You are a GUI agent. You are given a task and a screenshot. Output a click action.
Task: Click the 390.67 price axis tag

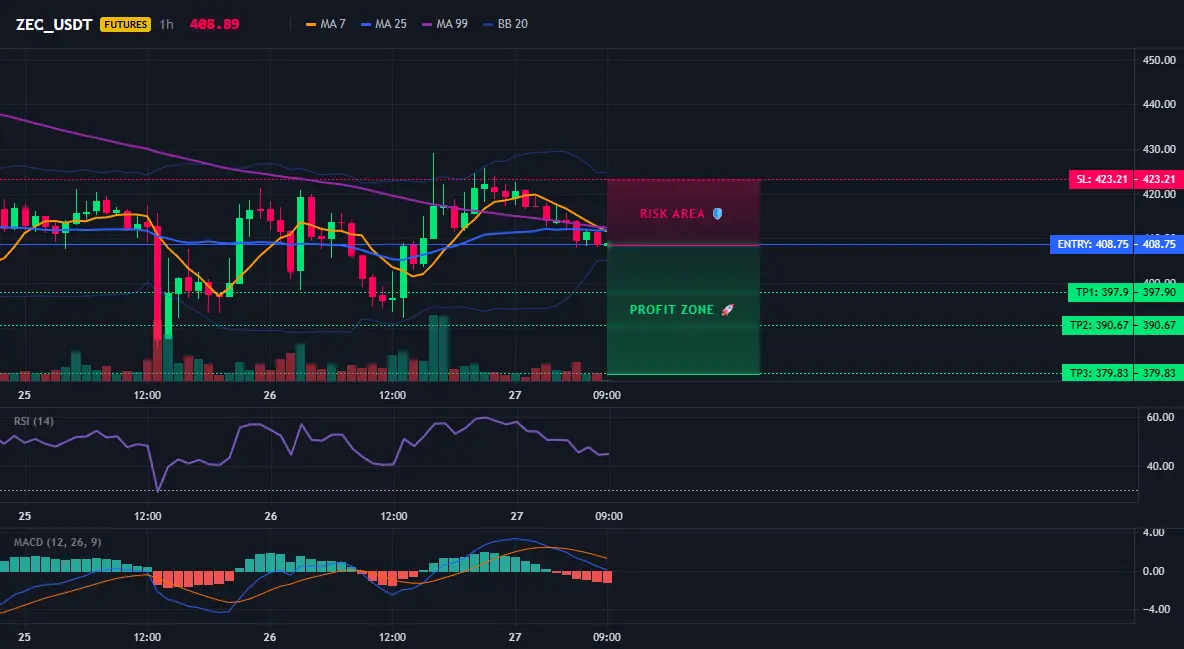[1159, 326]
